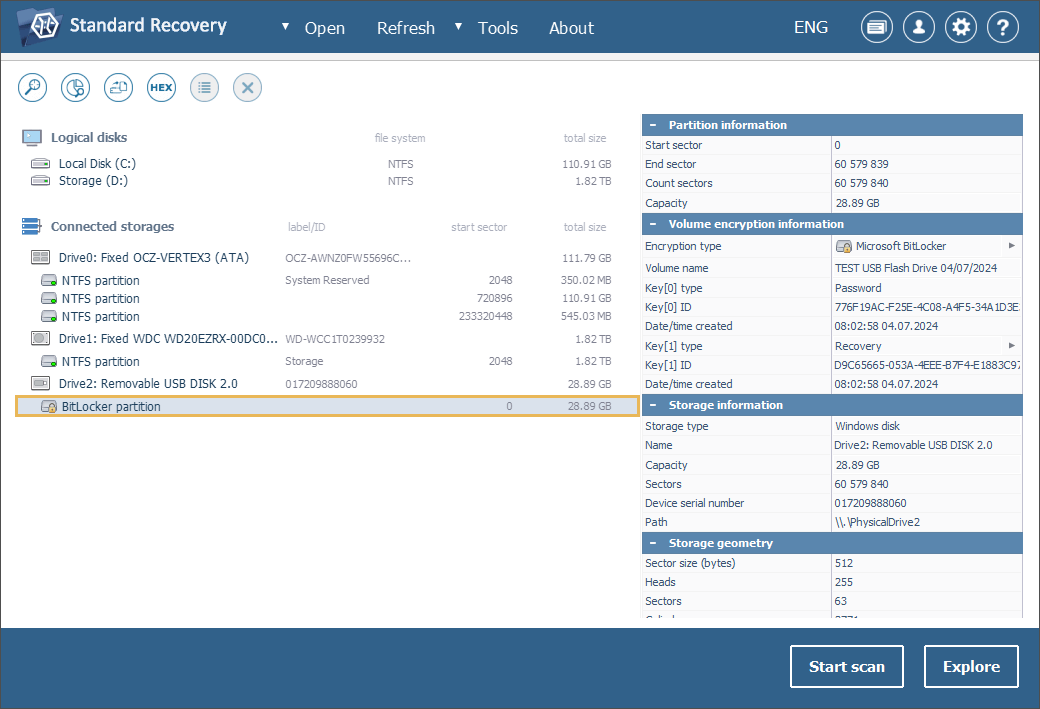Click the scan storage magnifier icon
The width and height of the screenshot is (1040, 709).
tap(33, 87)
